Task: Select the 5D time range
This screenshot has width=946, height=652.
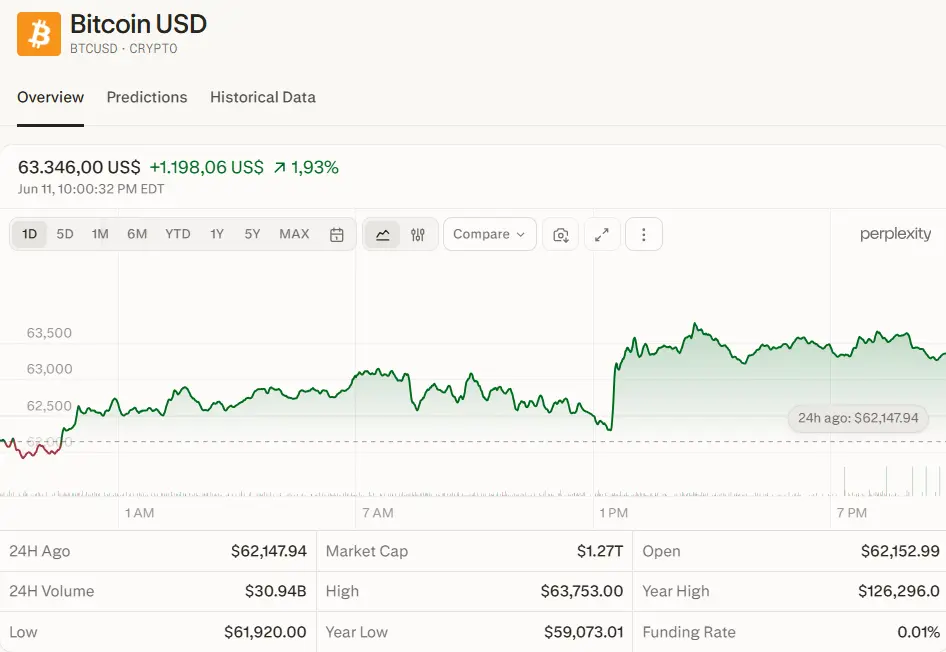Action: [65, 234]
